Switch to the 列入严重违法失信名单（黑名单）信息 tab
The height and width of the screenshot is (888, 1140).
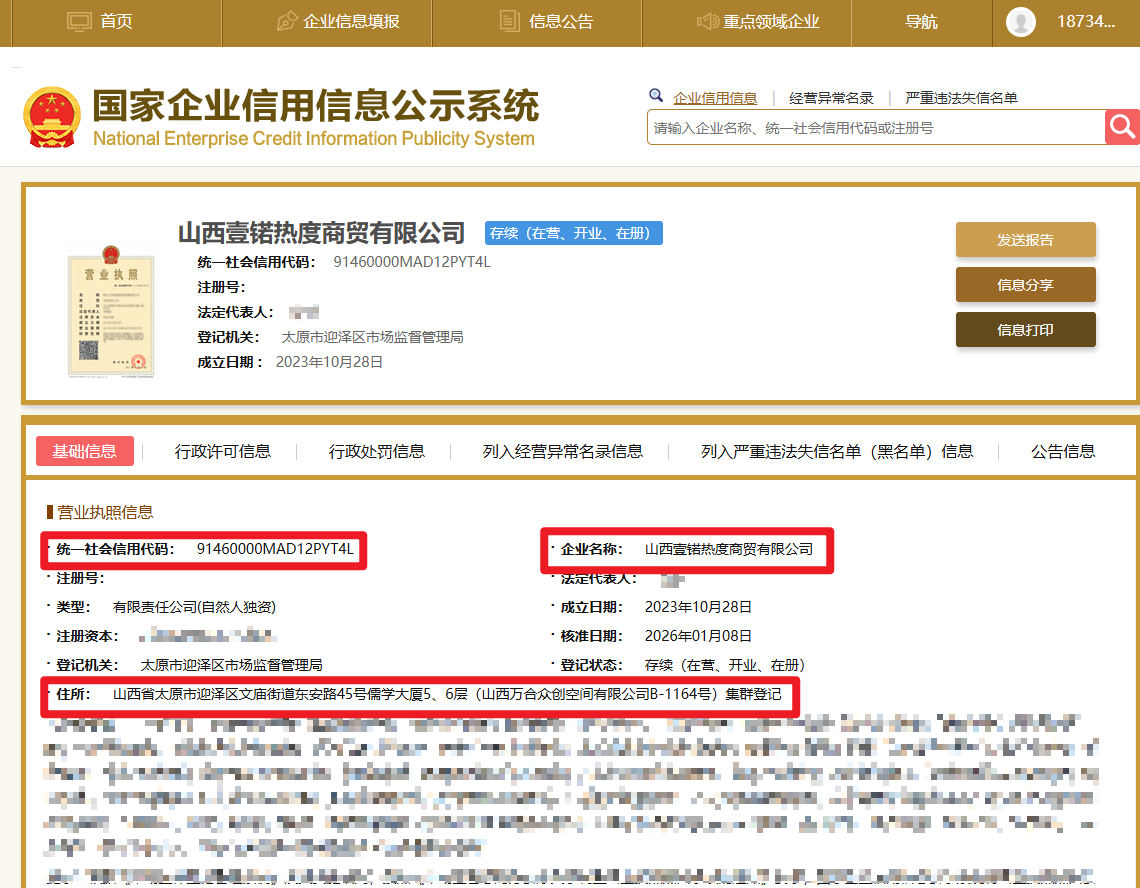(x=837, y=452)
